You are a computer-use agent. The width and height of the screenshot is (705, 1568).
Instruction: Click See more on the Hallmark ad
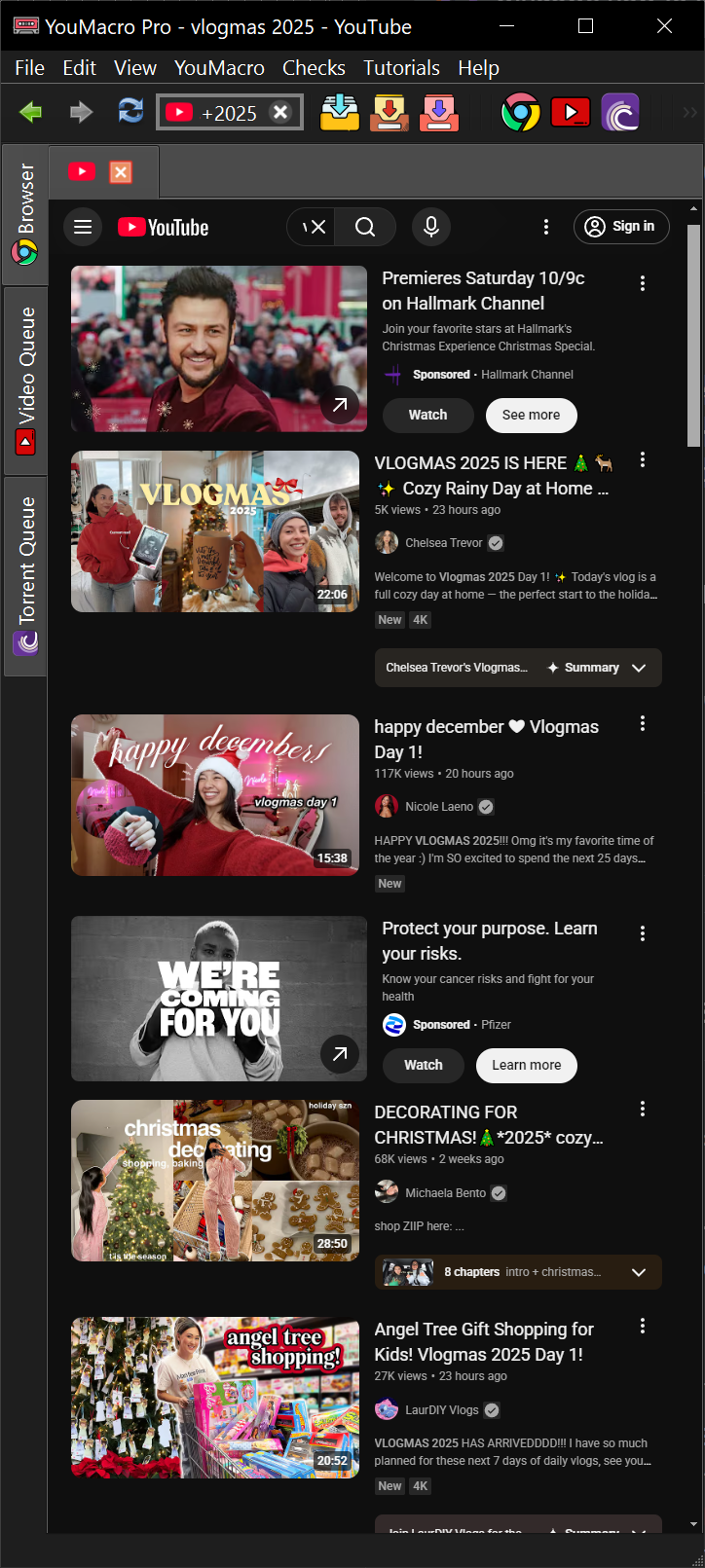click(531, 415)
